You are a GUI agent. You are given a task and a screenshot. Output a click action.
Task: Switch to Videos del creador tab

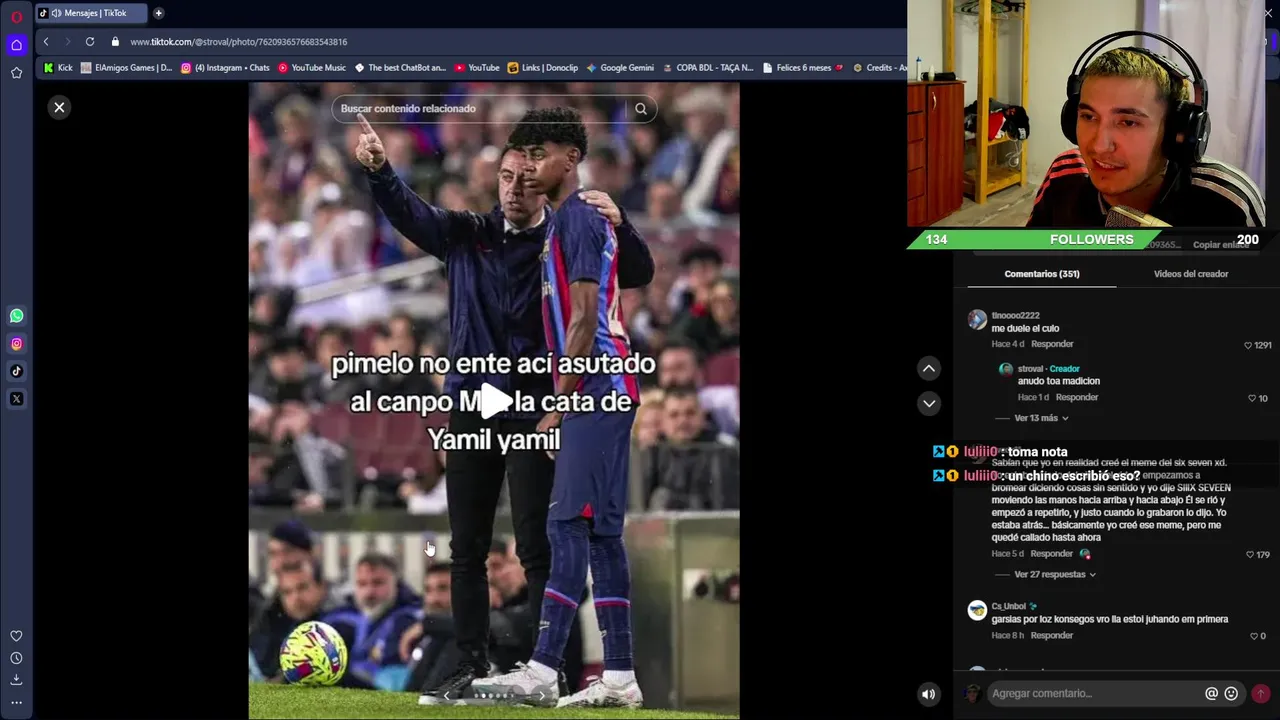pos(1191,274)
